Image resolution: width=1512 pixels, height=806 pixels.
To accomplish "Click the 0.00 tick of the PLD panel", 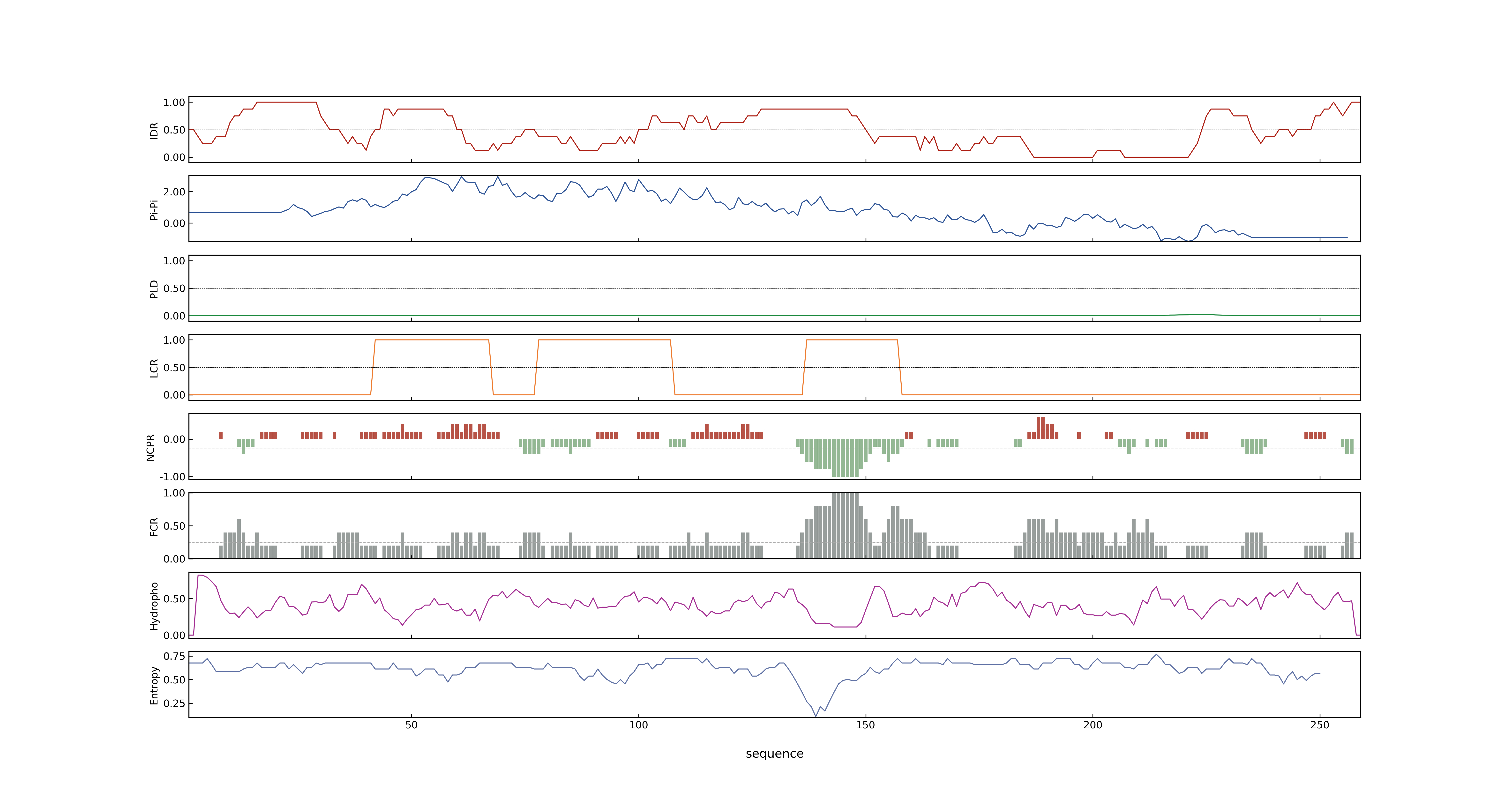I will 174,316.
